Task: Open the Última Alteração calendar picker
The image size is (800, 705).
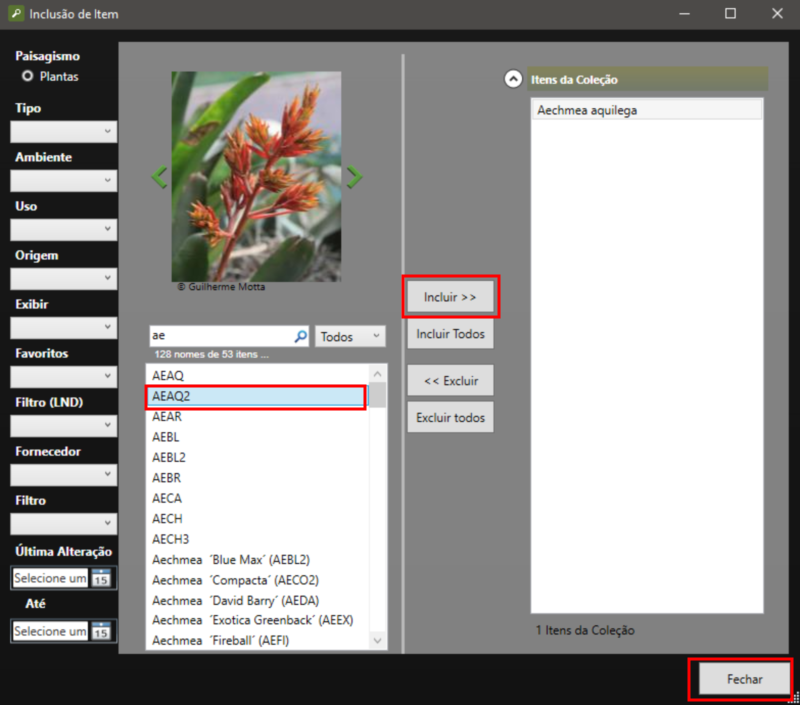Action: [x=101, y=578]
